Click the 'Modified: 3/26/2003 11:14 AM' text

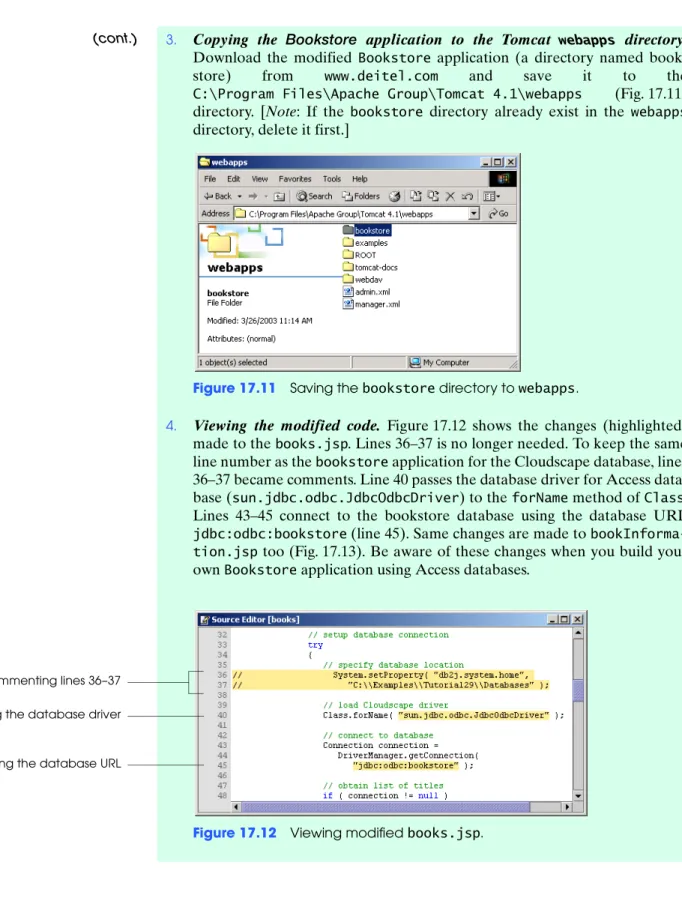[x=259, y=321]
